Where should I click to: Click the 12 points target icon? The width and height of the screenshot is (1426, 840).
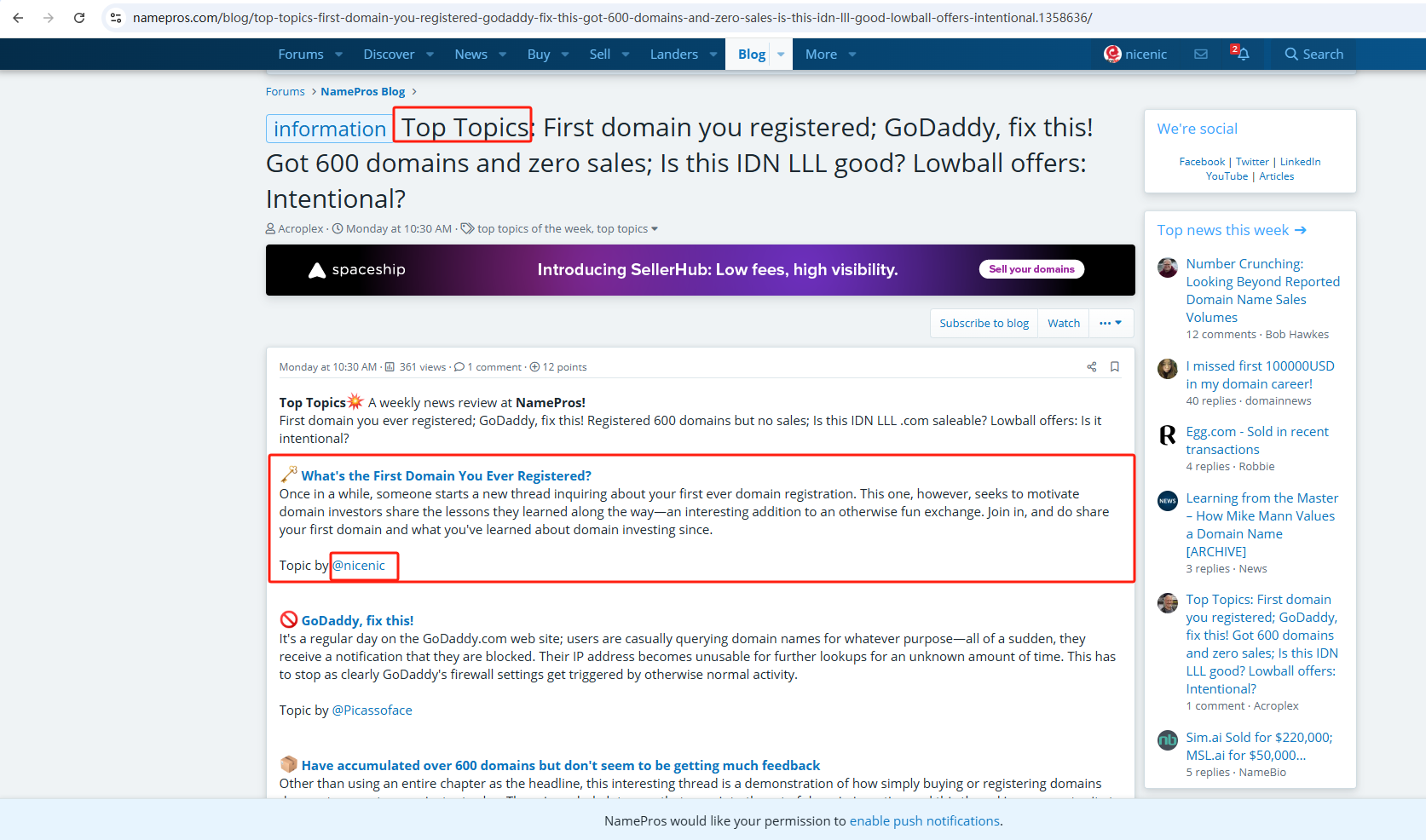click(557, 366)
